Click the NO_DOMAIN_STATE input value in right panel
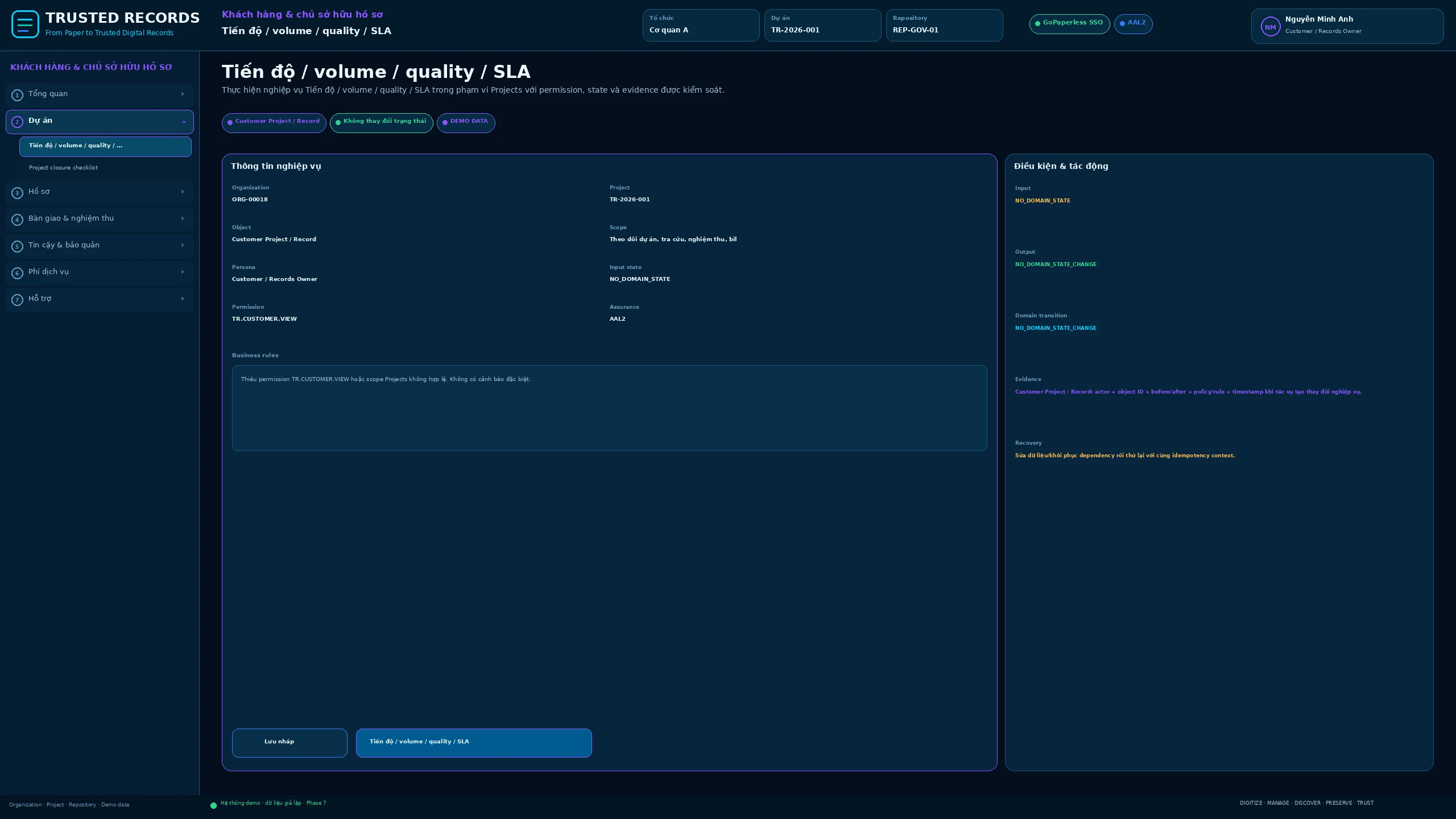The image size is (1456, 819). tap(1043, 201)
